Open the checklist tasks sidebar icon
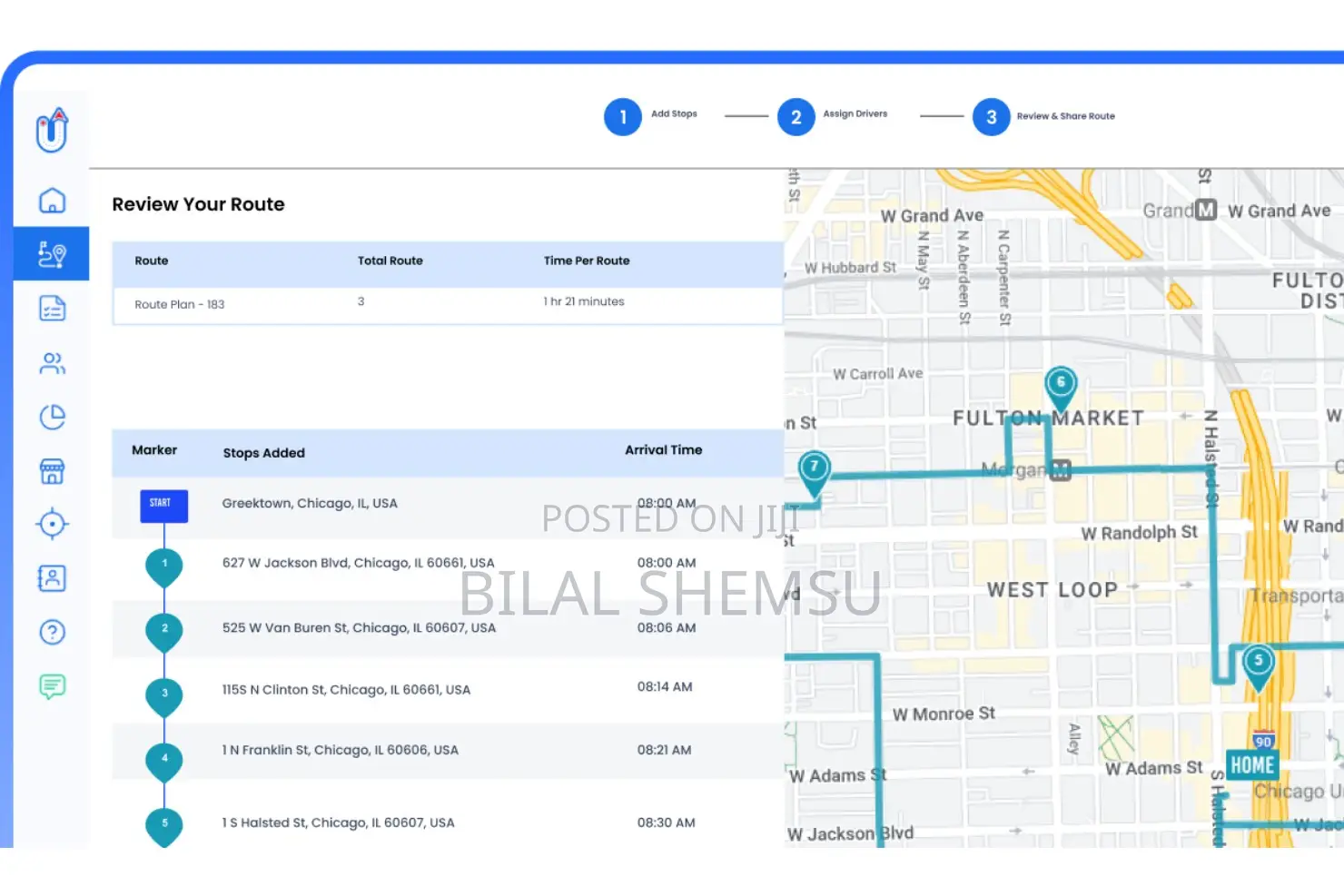The height and width of the screenshot is (896, 1344). 52,309
